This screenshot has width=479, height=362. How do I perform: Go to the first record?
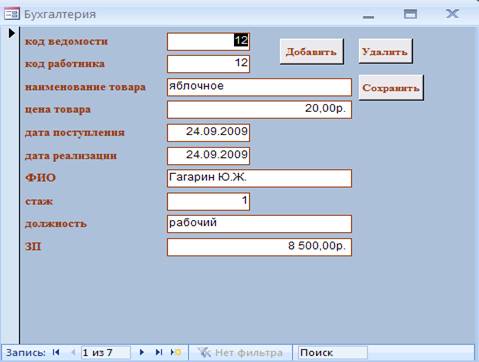56,352
